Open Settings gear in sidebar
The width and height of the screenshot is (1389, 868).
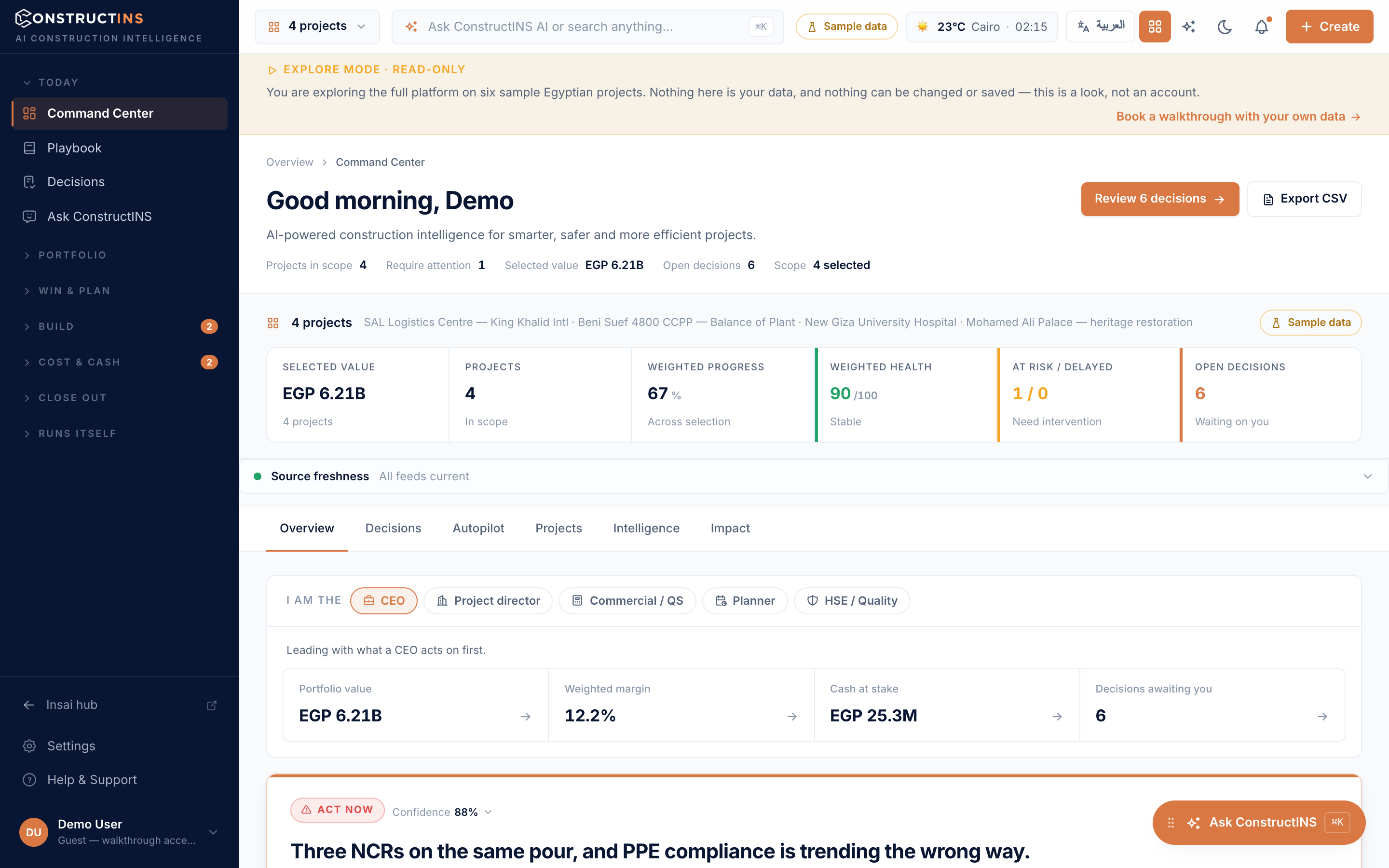tap(120, 746)
